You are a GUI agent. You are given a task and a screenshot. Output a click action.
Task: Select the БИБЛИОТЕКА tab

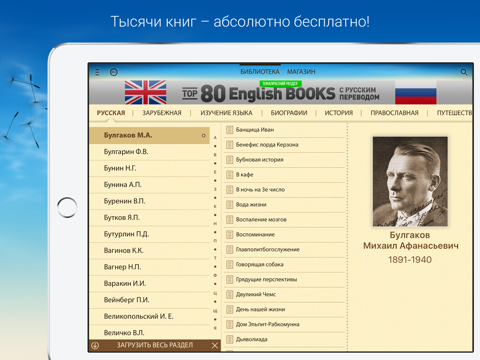click(x=260, y=72)
